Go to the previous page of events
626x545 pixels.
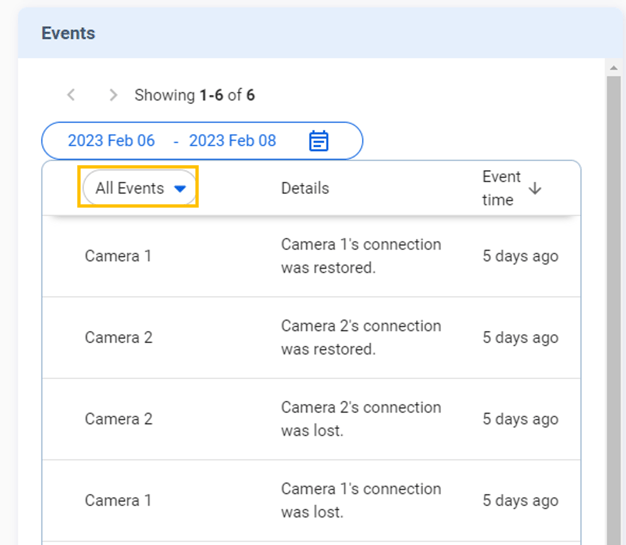71,95
